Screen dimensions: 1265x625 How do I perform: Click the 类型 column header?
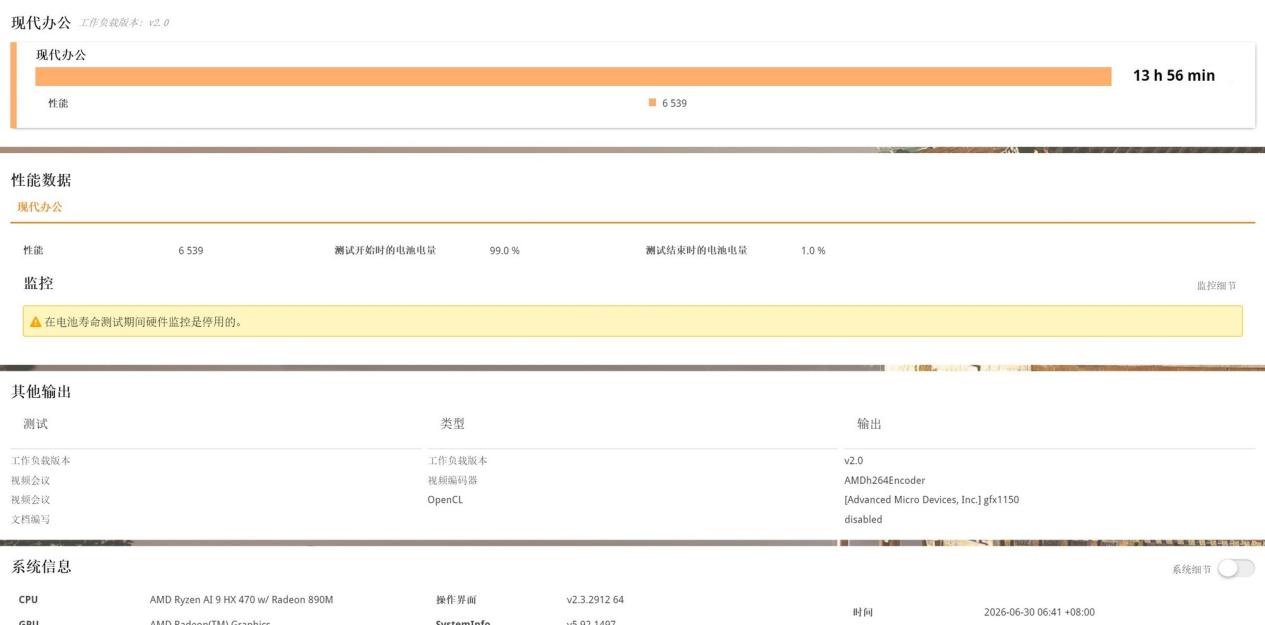[452, 424]
